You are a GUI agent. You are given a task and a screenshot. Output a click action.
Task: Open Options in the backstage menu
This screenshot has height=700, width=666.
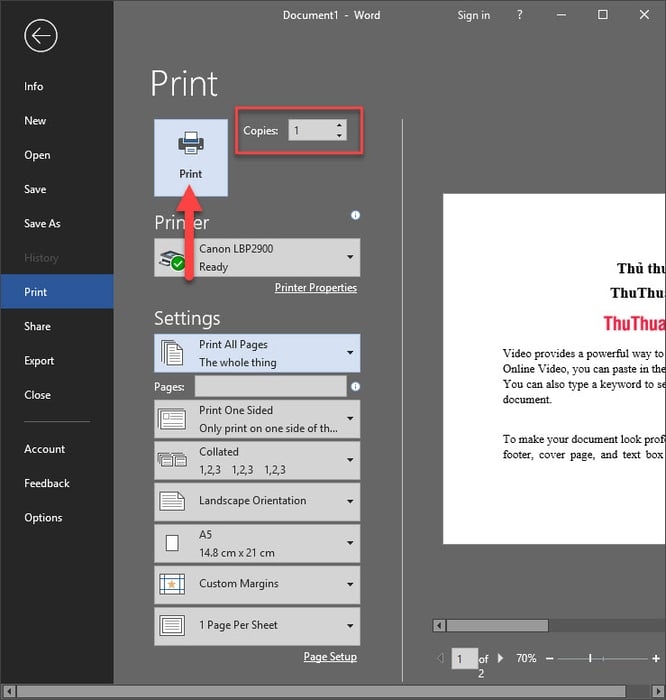coord(43,517)
